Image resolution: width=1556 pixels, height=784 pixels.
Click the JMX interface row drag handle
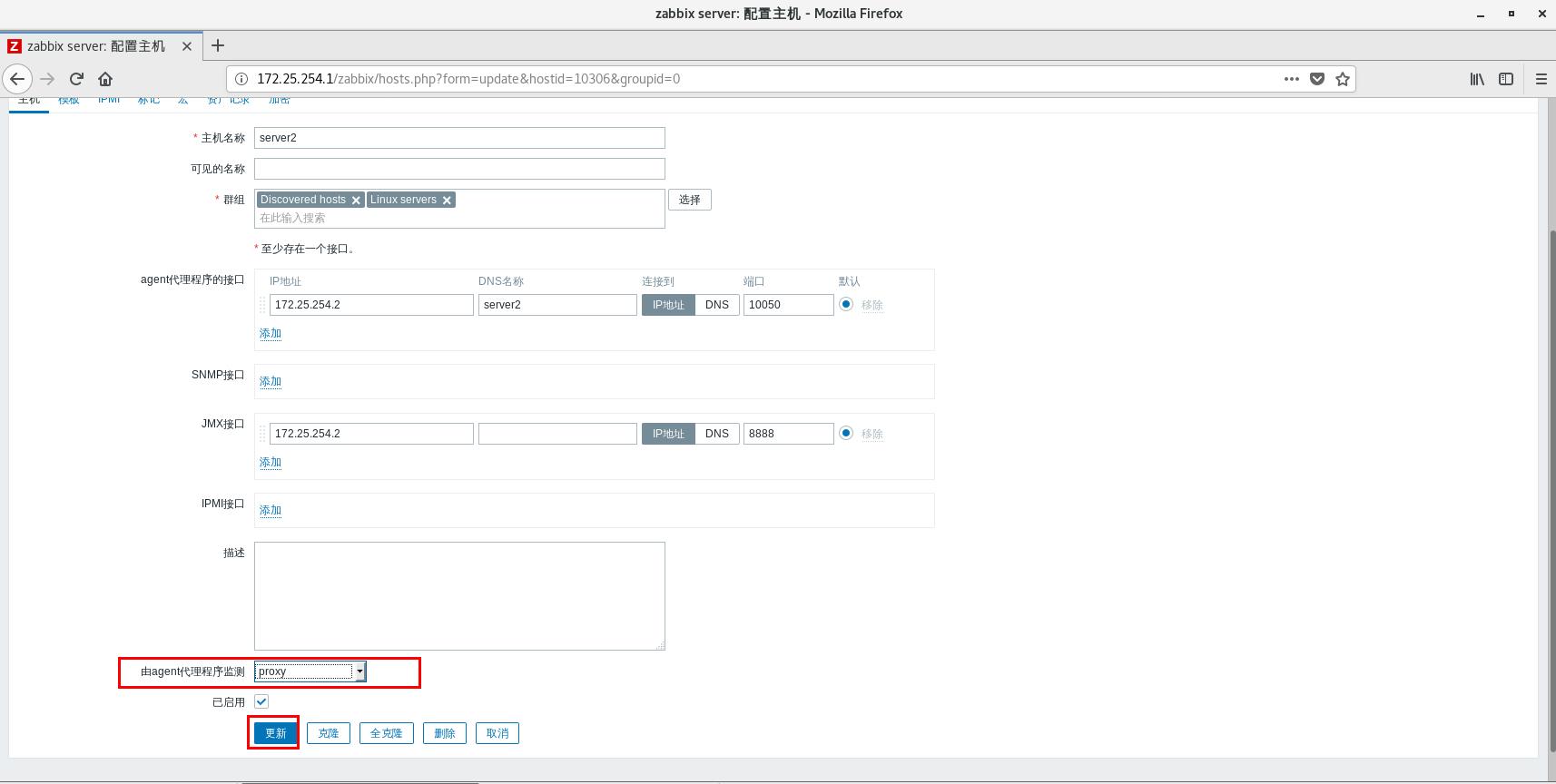pyautogui.click(x=262, y=434)
